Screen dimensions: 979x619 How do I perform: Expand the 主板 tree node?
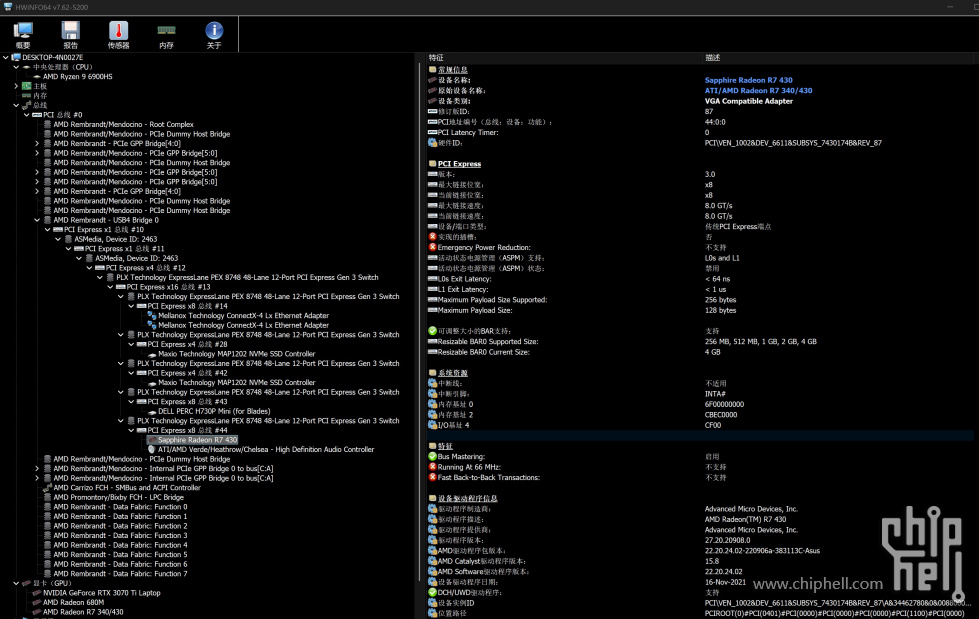(16, 86)
